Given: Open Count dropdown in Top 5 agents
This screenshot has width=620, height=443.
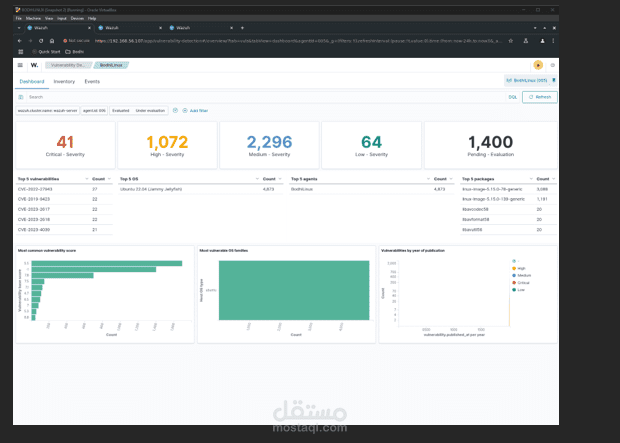Looking at the screenshot, I should pyautogui.click(x=451, y=179).
